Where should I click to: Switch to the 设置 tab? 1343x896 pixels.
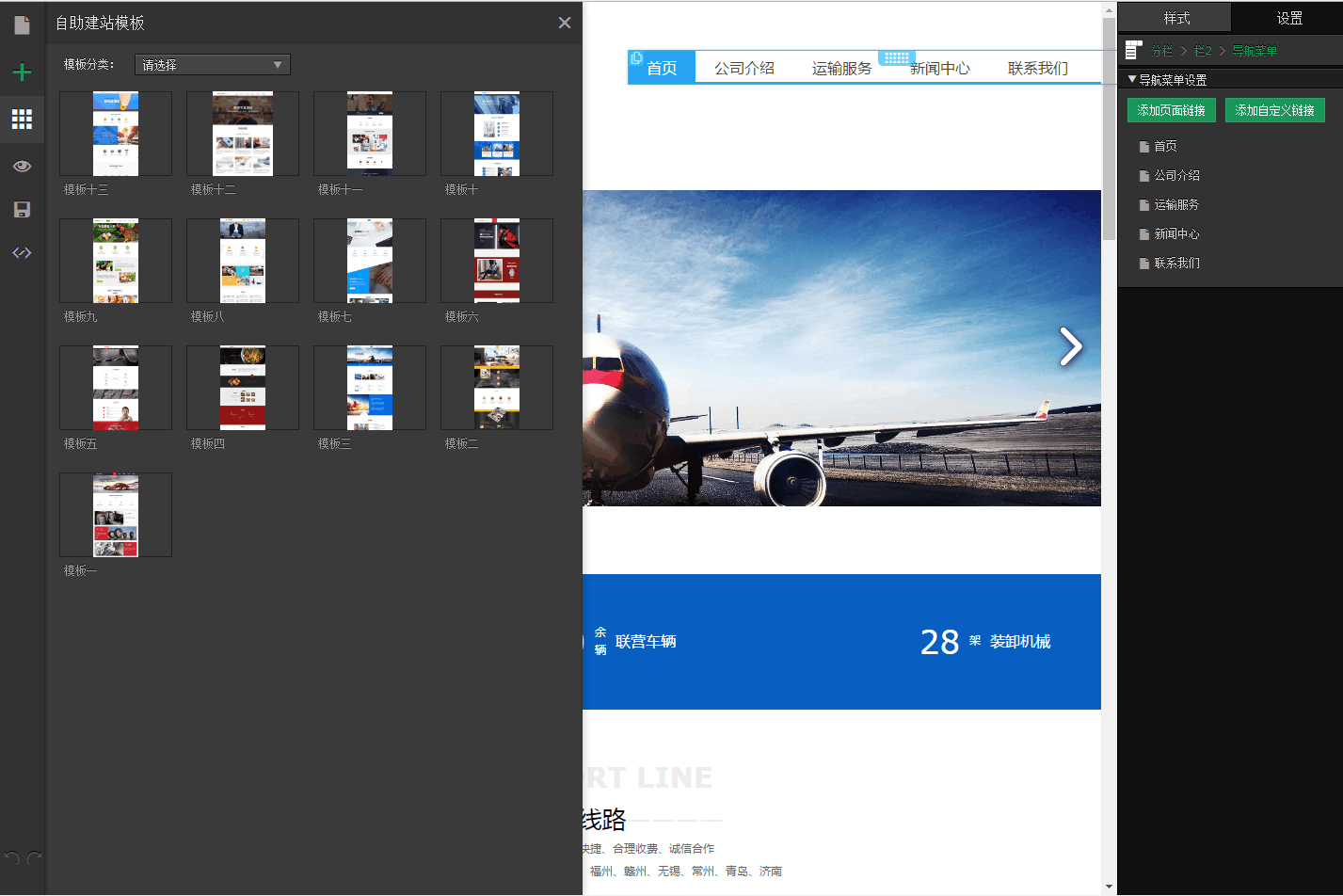coord(1289,18)
